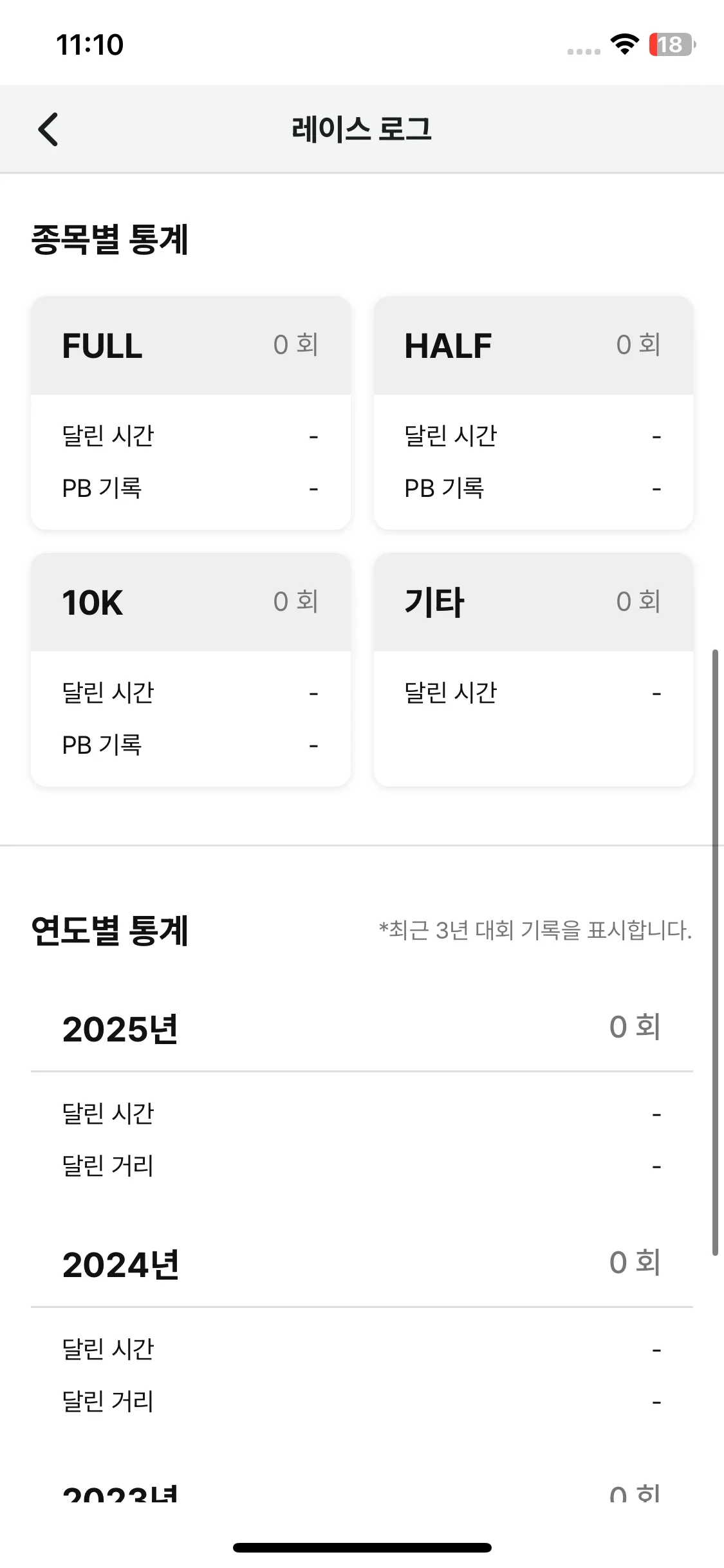Tap 달린 시간 row under 2024년

[362, 1349]
